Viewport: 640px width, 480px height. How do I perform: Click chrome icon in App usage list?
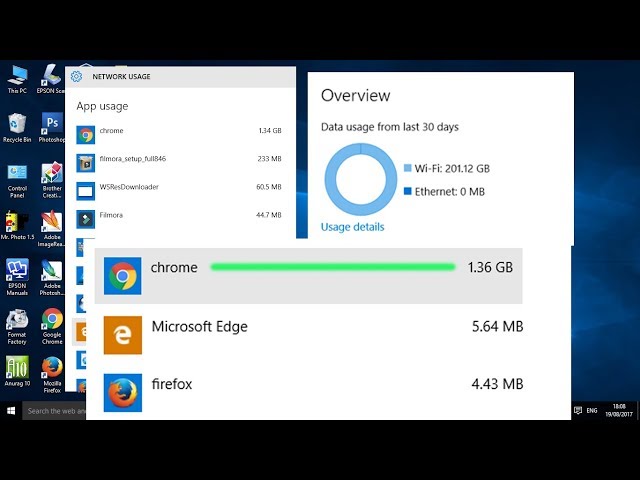click(x=85, y=135)
